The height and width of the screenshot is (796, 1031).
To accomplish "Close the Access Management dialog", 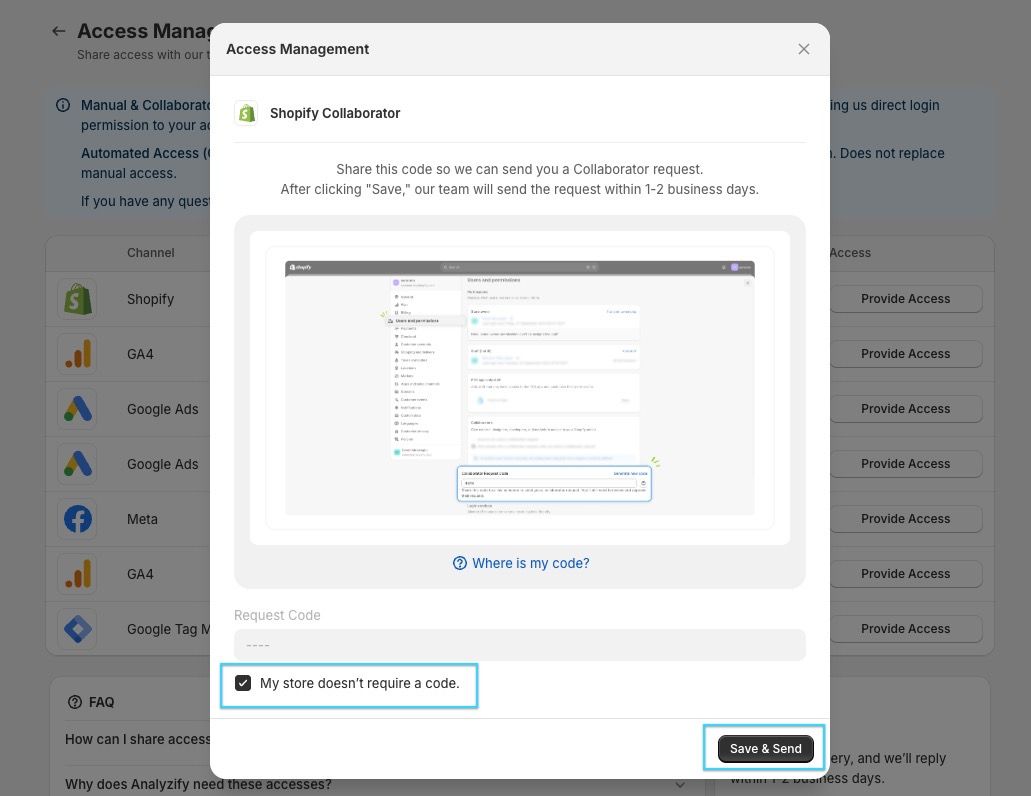I will coord(803,49).
